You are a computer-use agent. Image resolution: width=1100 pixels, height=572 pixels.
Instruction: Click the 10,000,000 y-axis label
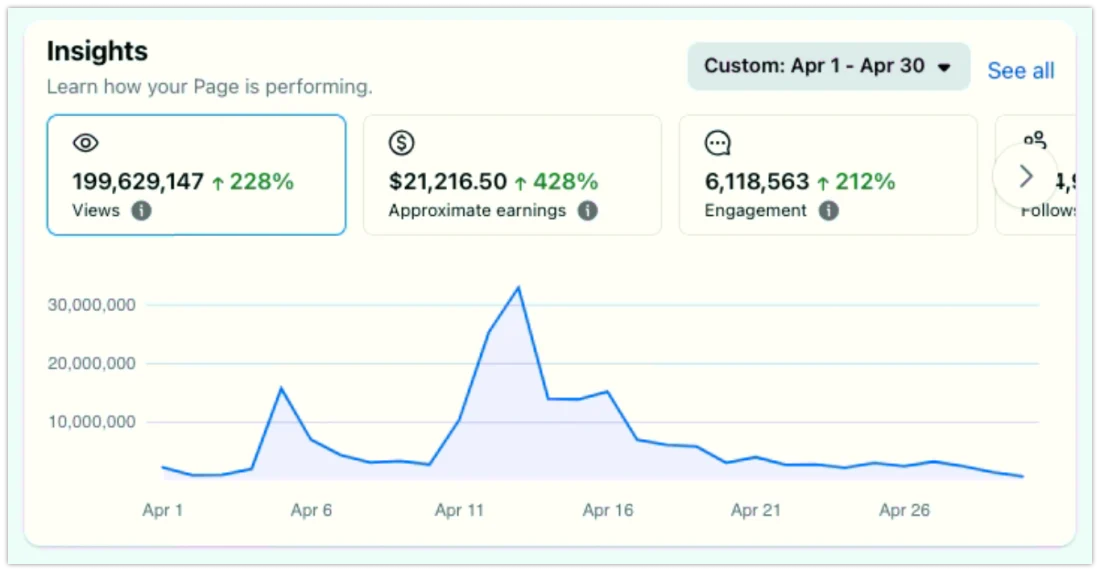point(91,422)
